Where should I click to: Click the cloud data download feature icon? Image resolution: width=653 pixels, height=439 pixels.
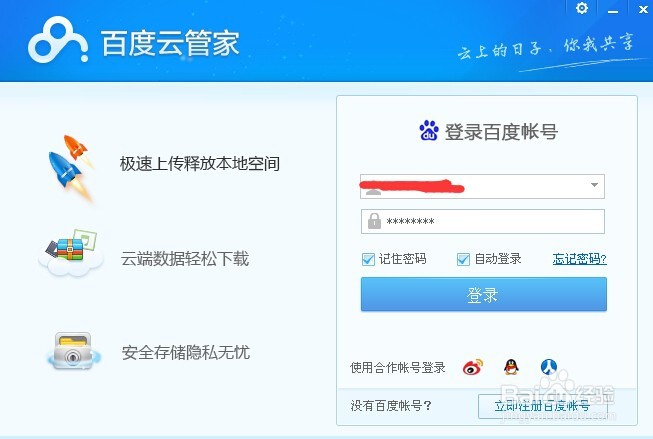click(x=71, y=253)
